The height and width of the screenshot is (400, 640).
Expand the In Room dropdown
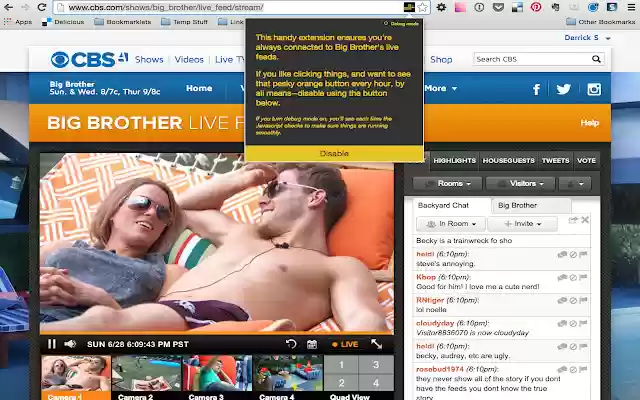click(451, 224)
